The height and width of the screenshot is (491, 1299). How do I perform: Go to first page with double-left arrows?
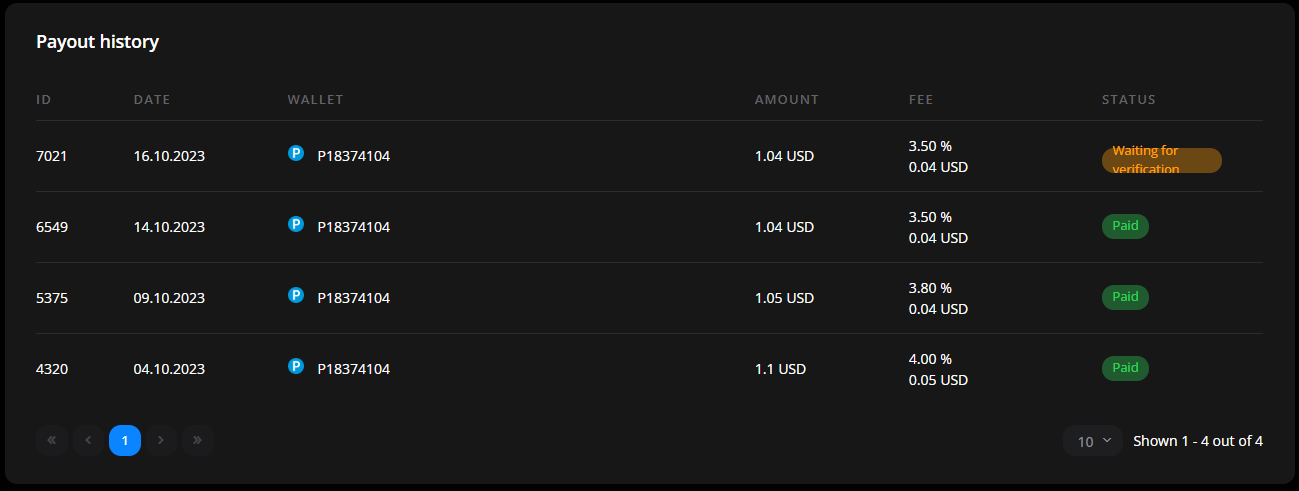(x=51, y=440)
